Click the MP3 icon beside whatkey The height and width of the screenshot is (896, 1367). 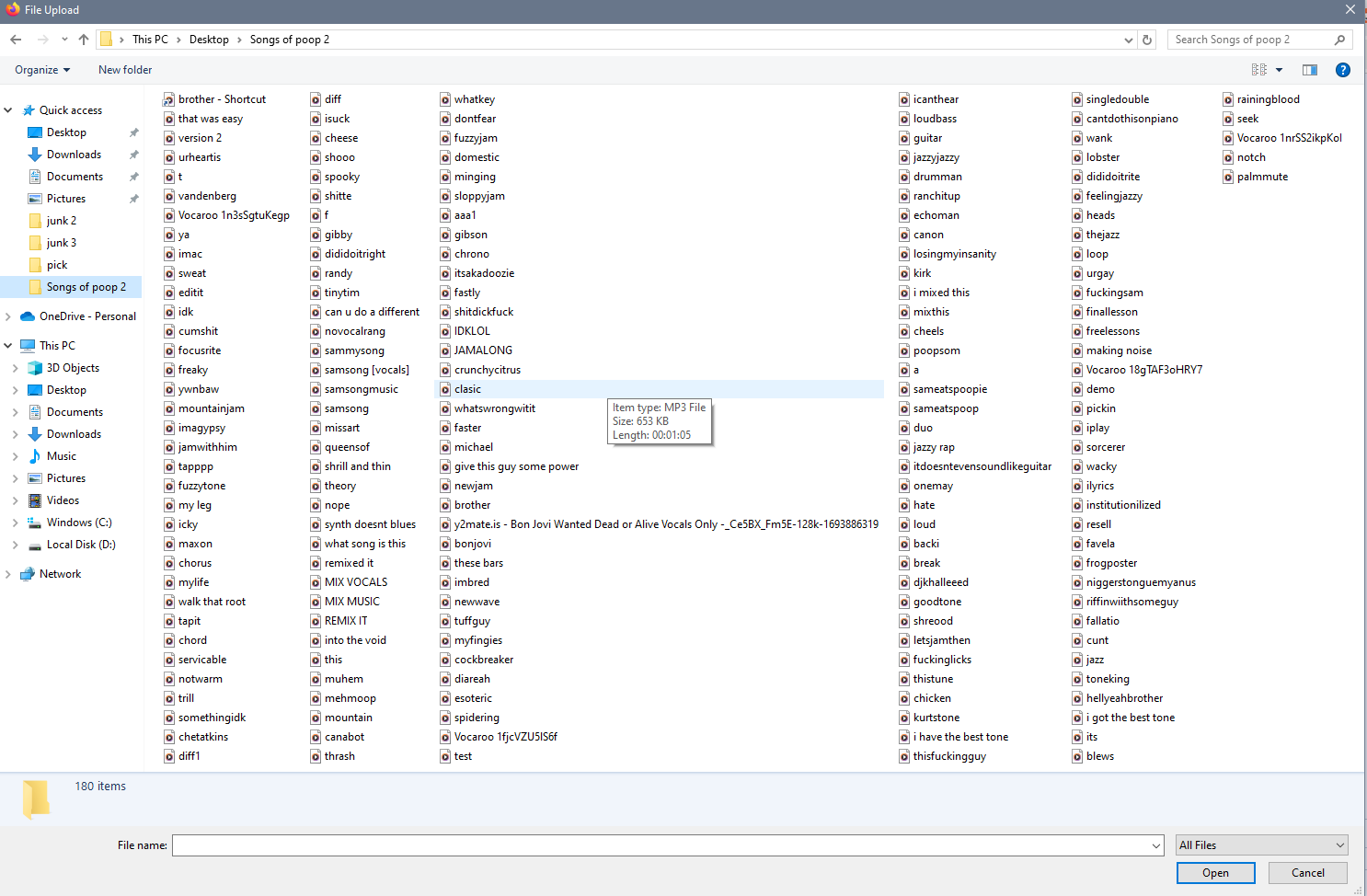click(x=445, y=99)
